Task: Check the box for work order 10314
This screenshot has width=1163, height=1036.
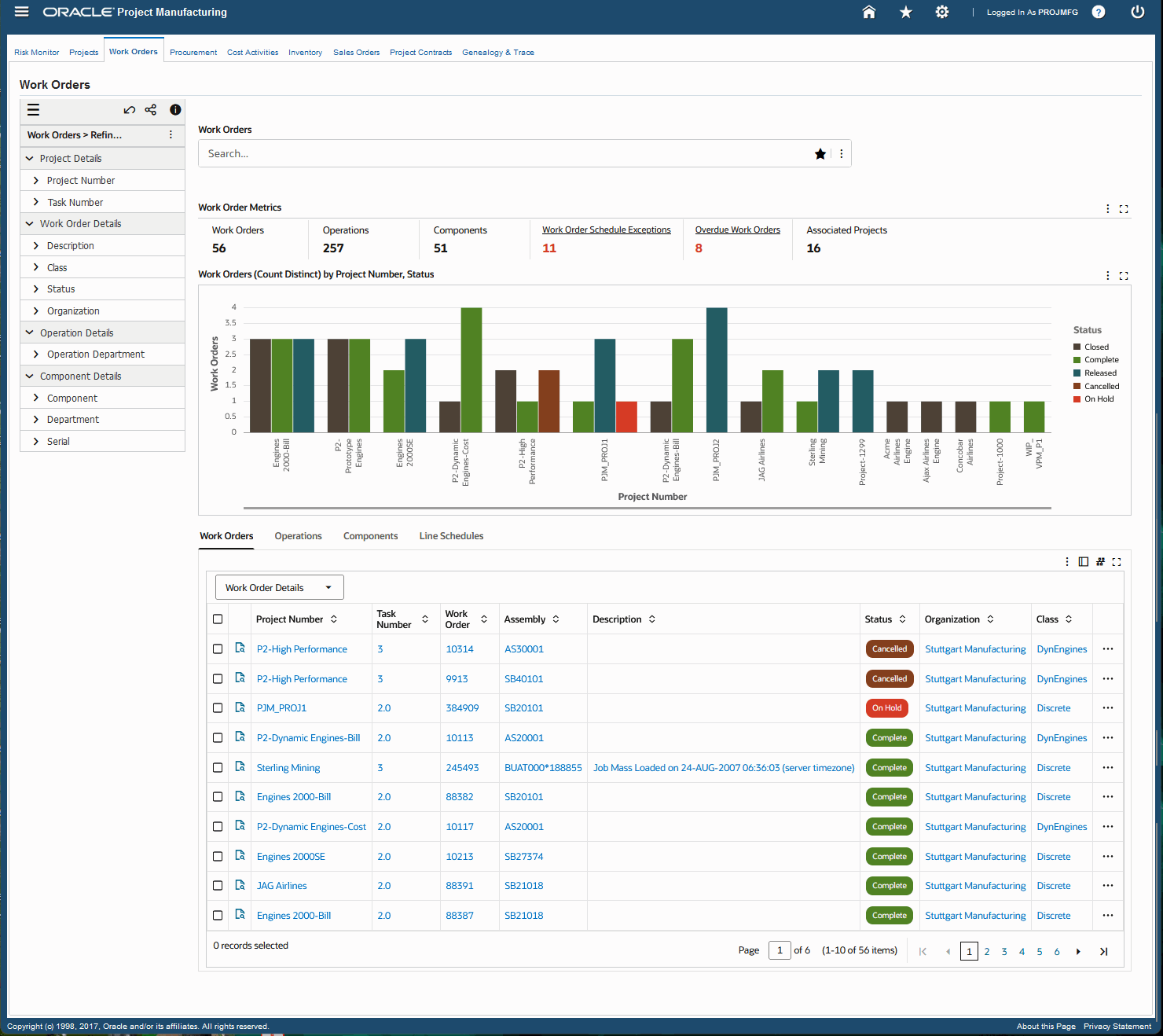Action: coord(218,649)
